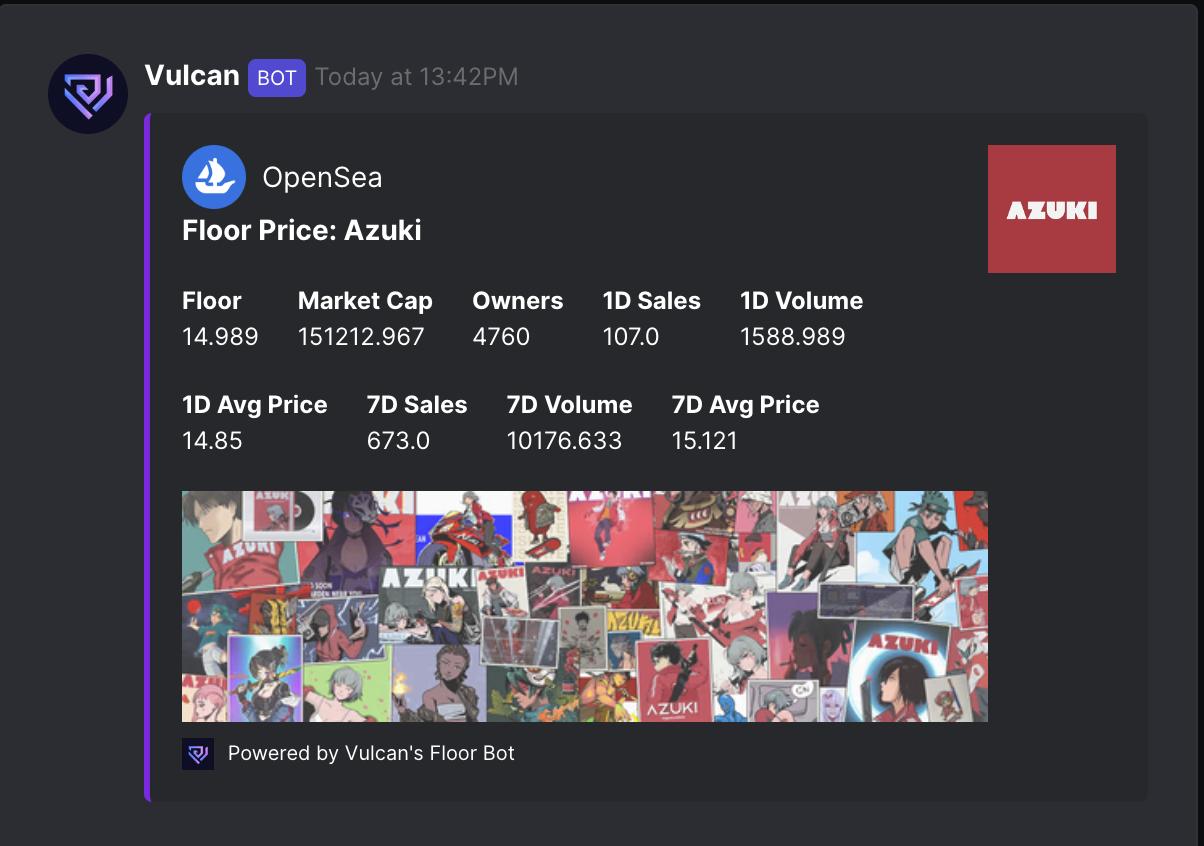Open the red Azuki thumbnail image
This screenshot has width=1204, height=846.
pyautogui.click(x=1051, y=209)
